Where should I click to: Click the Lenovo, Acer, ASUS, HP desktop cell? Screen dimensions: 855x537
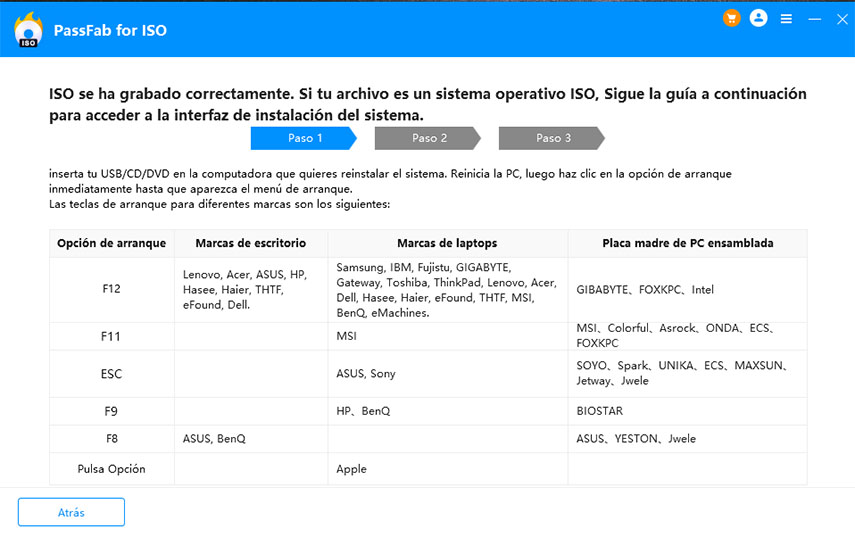tap(251, 289)
